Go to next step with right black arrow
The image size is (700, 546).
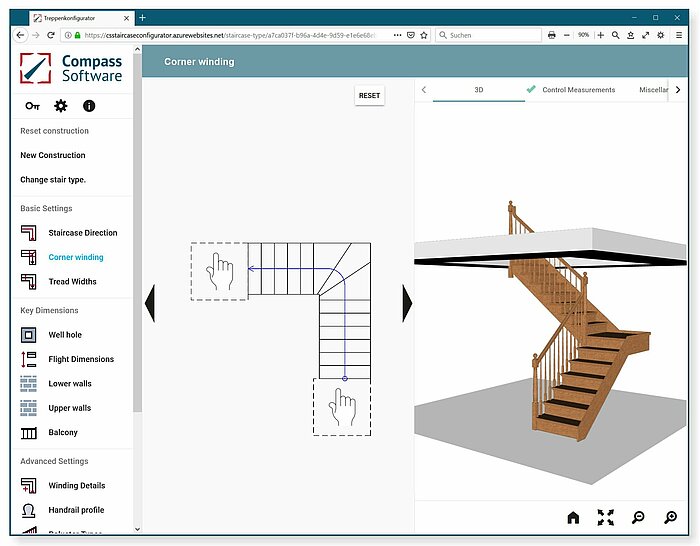pyautogui.click(x=407, y=303)
